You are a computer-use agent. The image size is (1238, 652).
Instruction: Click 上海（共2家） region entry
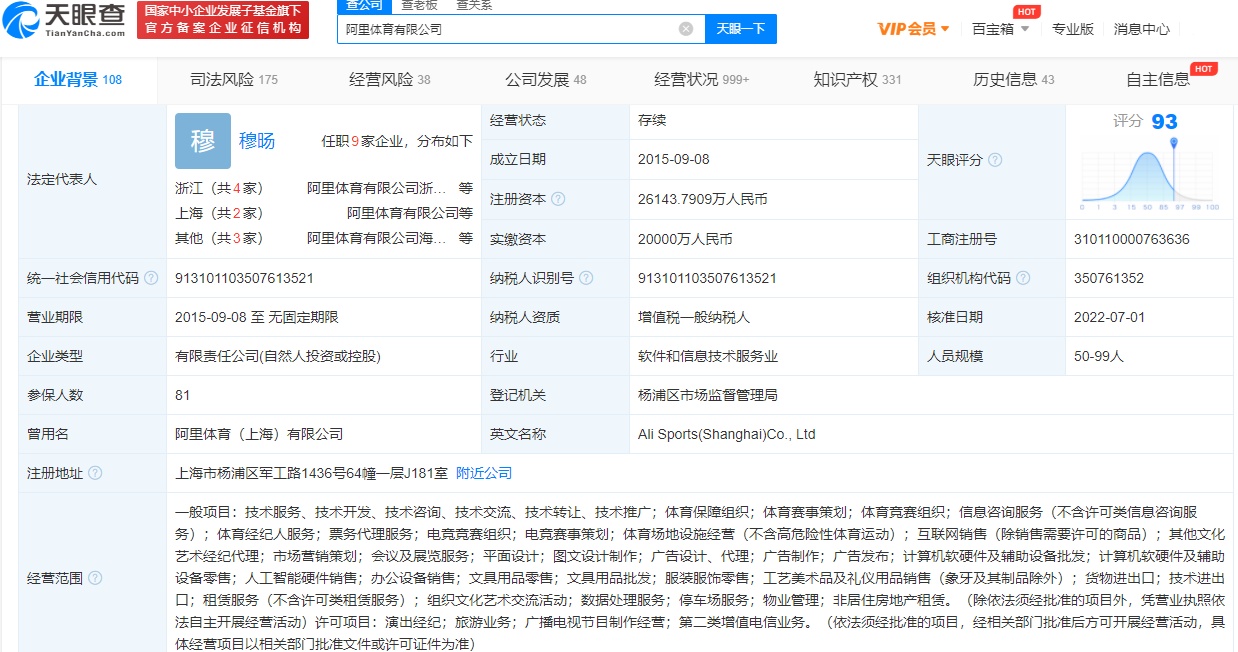[x=219, y=213]
